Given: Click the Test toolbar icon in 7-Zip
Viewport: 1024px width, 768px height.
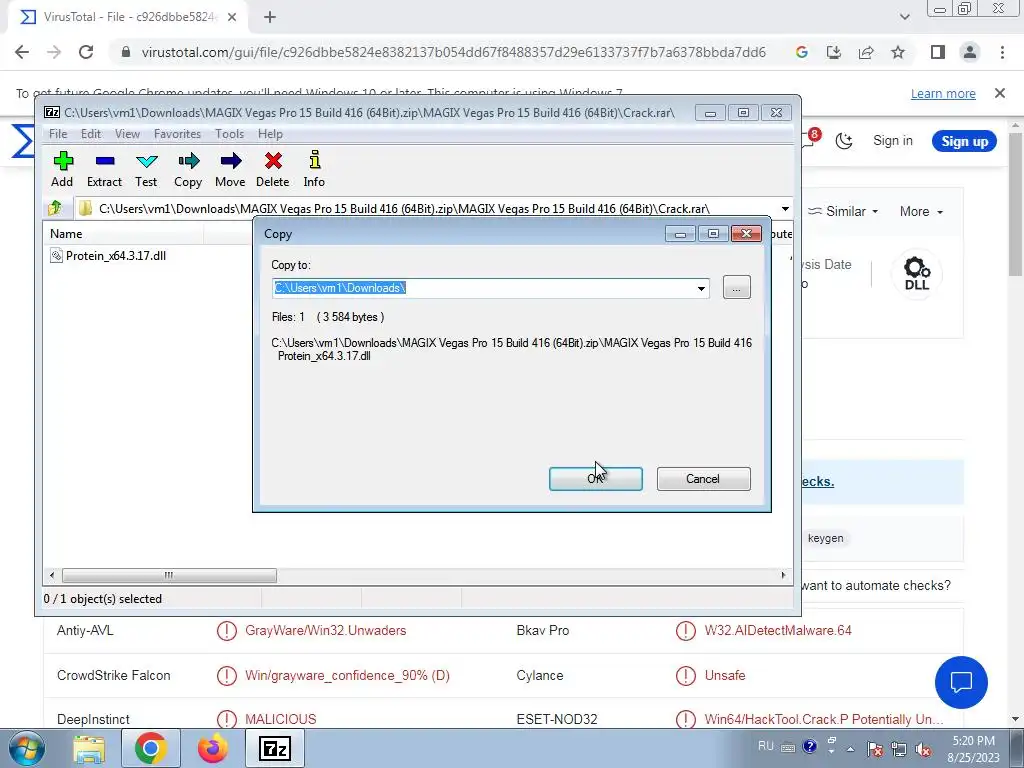Looking at the screenshot, I should click(x=146, y=168).
